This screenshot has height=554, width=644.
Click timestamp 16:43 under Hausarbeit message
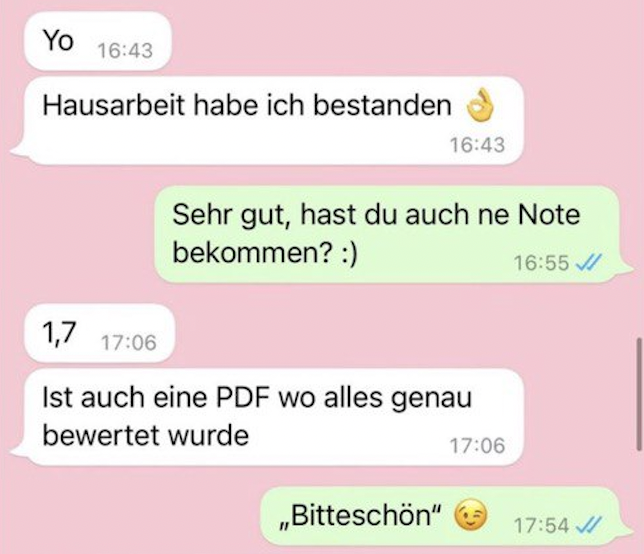[x=477, y=145]
